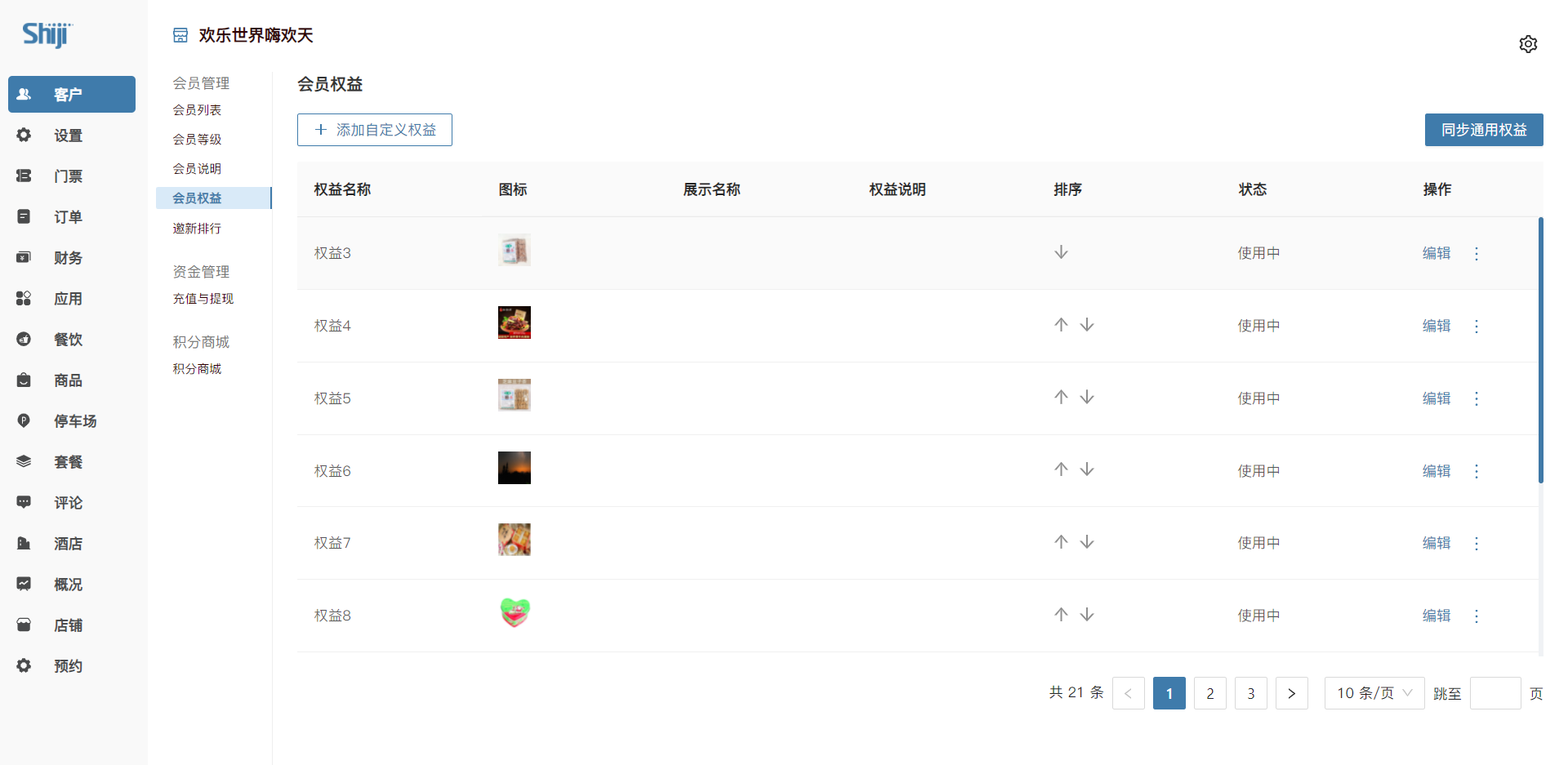Select 会员等级 submenu item
This screenshot has height=765, width=1568.
(x=197, y=140)
